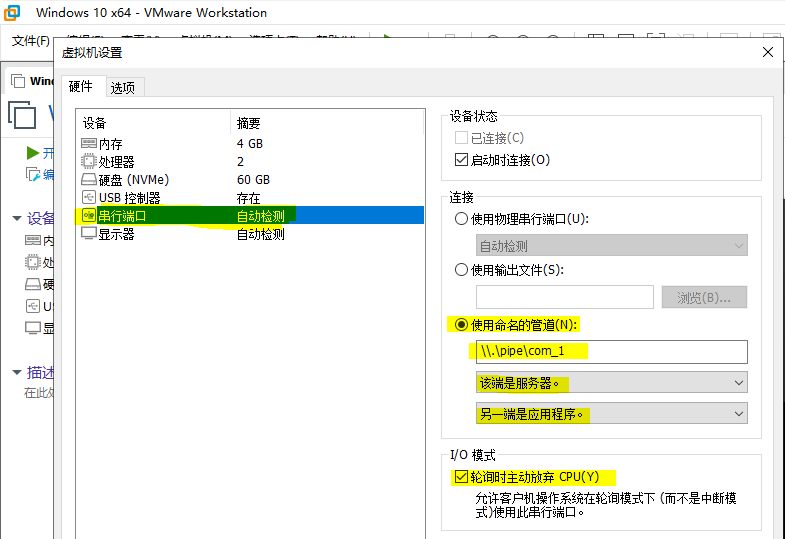This screenshot has width=785, height=539.
Task: Select 使用物理串行端口(U) radio button
Action: click(461, 219)
